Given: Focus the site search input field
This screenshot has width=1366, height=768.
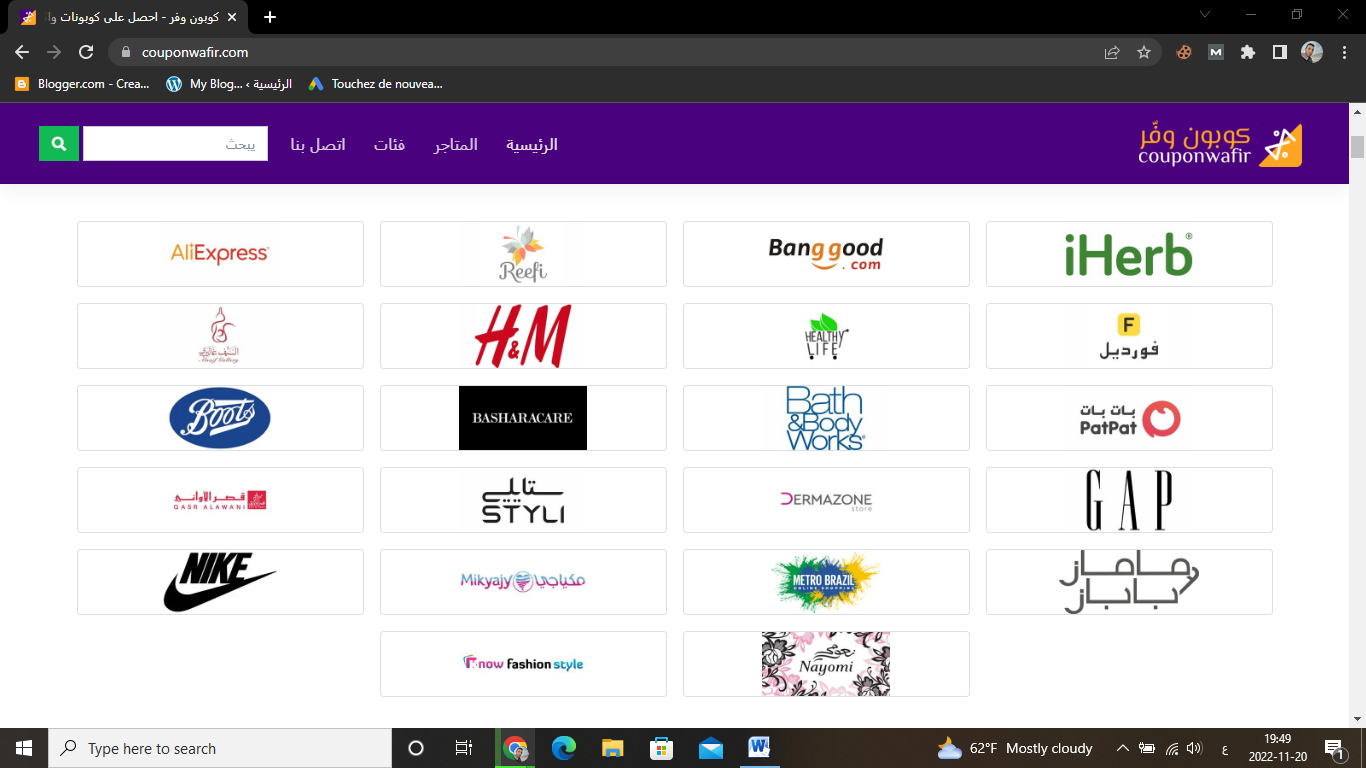Looking at the screenshot, I should point(175,144).
